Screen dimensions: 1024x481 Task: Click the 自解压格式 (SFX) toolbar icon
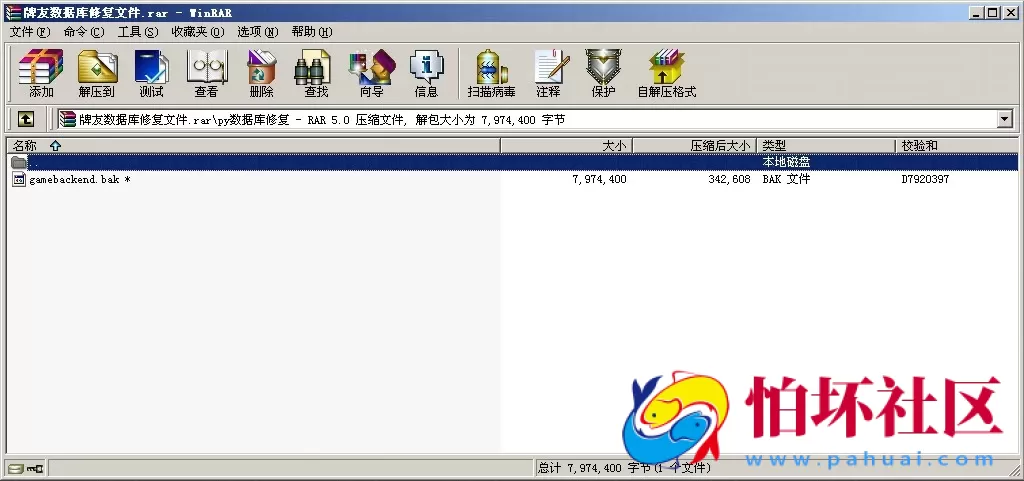coord(667,72)
